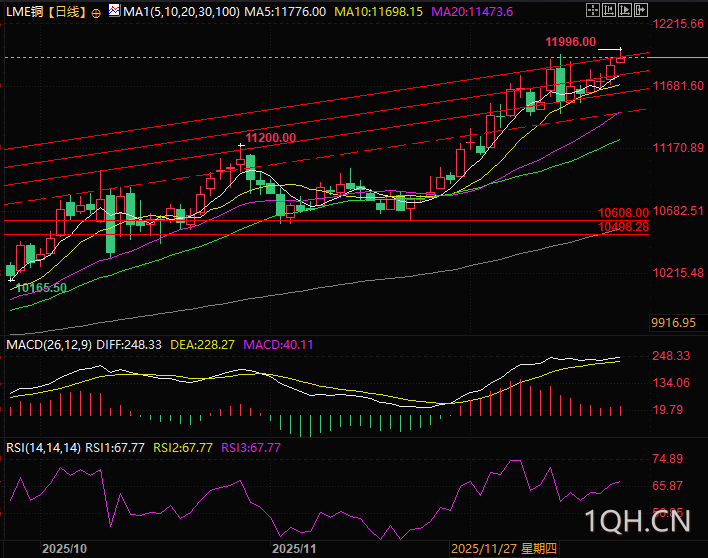Click the 65.87 RSI axis value

pyautogui.click(x=668, y=486)
